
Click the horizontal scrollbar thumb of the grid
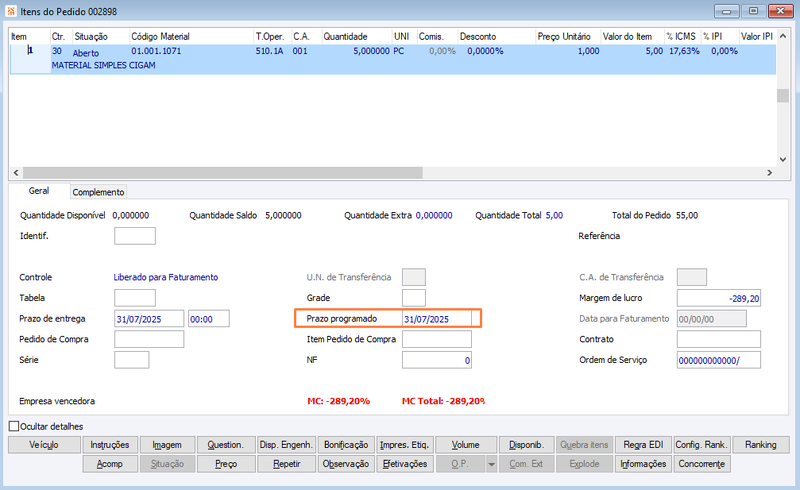click(x=222, y=173)
